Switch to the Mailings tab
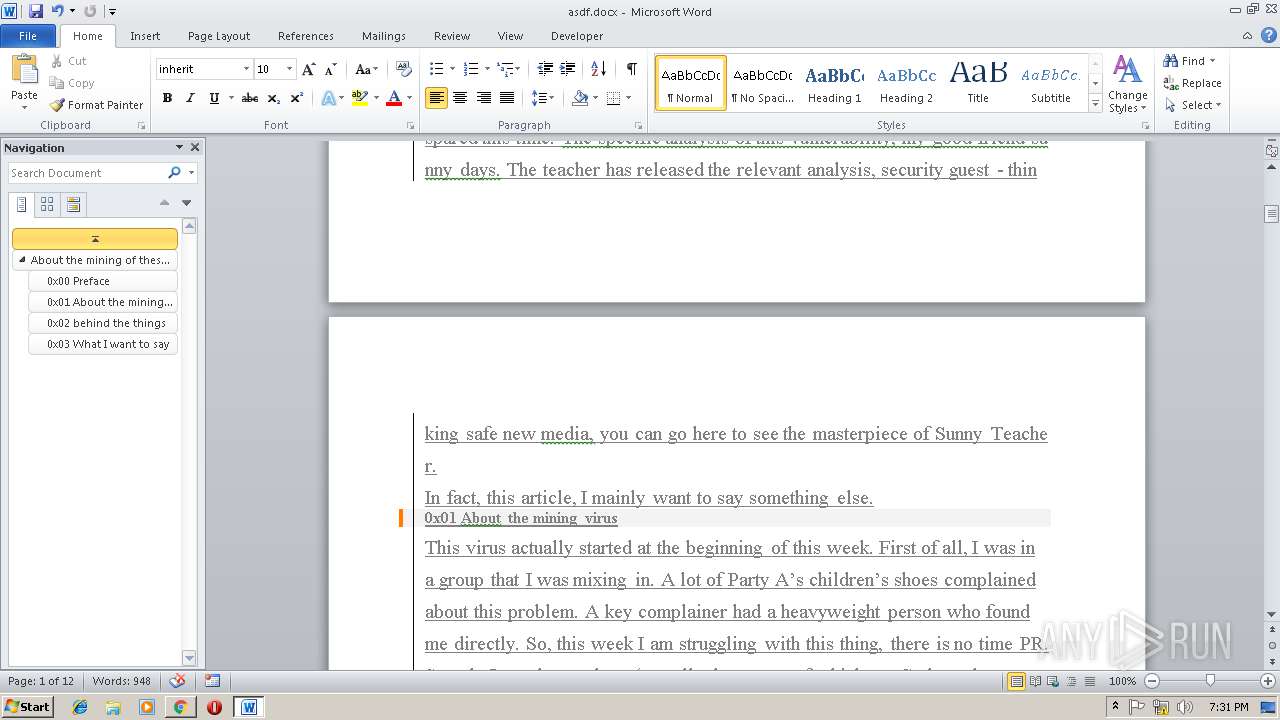1280x720 pixels. [384, 36]
